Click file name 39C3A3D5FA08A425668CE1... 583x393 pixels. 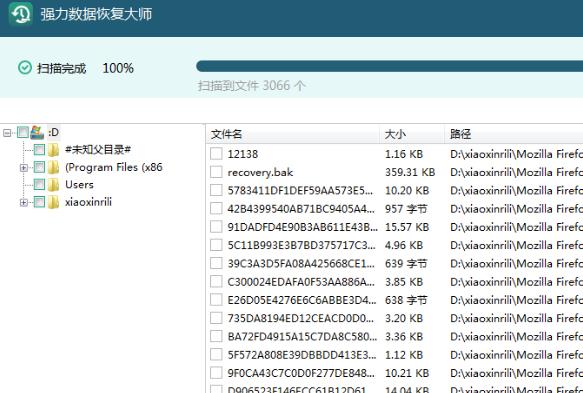click(302, 263)
